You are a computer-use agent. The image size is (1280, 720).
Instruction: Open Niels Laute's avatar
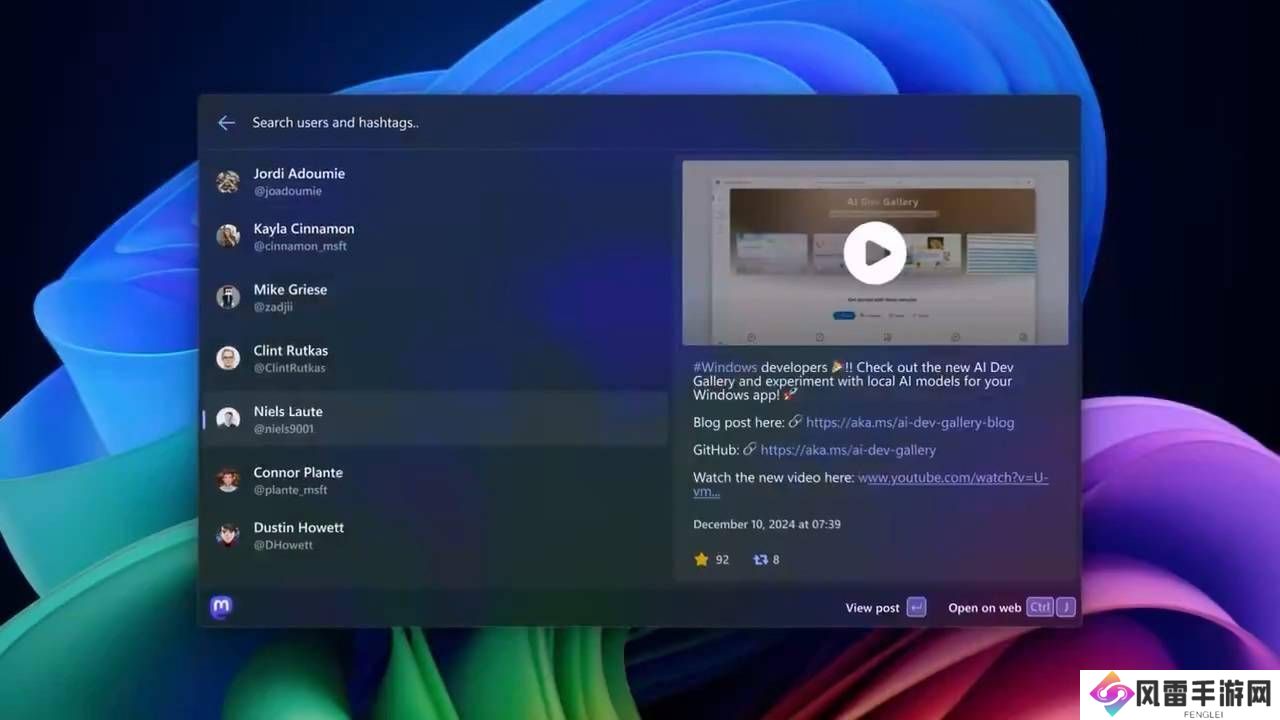(x=228, y=419)
